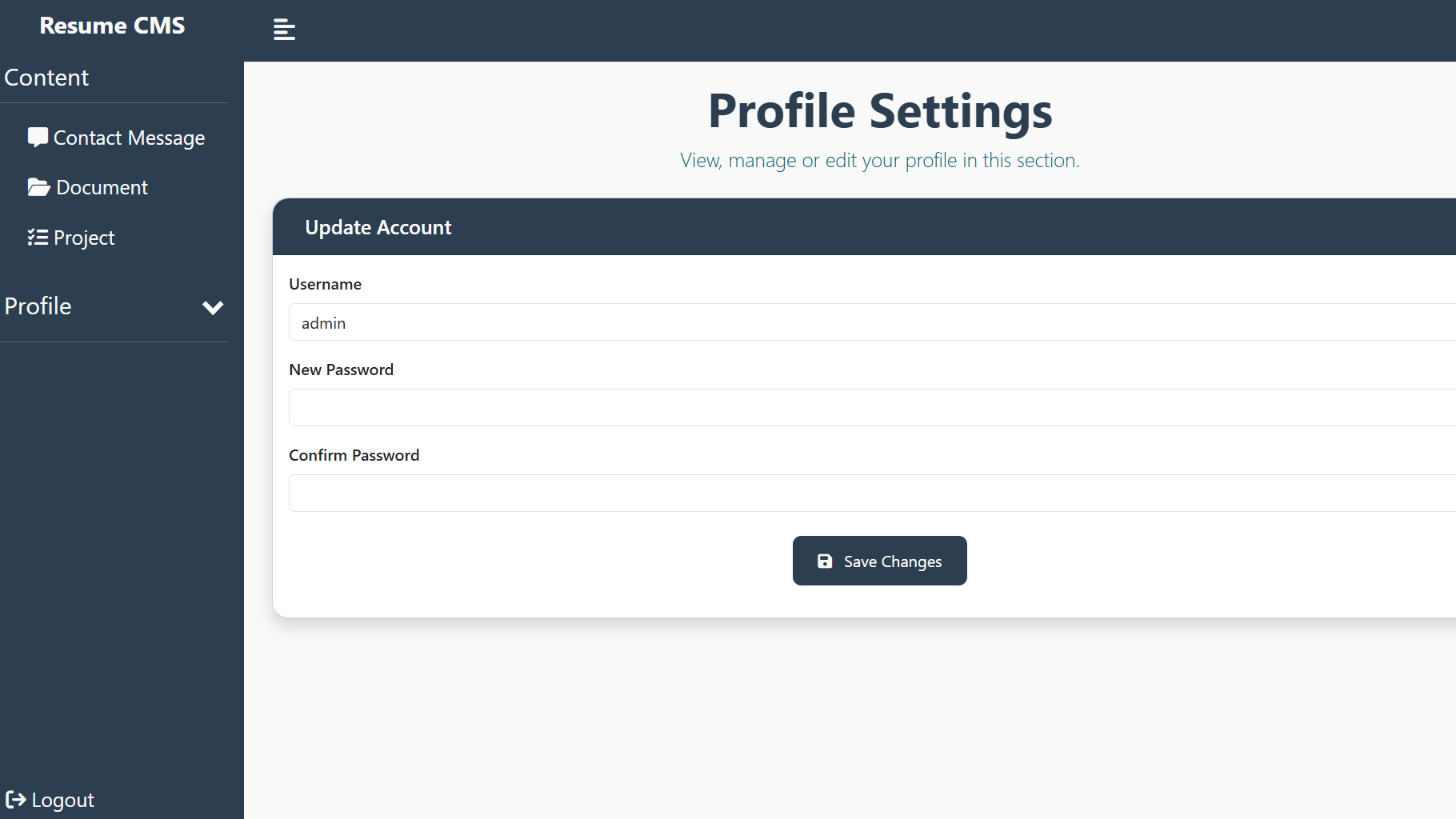Click the Resume CMS brand title
Screen dimensions: 1456x819
click(112, 26)
